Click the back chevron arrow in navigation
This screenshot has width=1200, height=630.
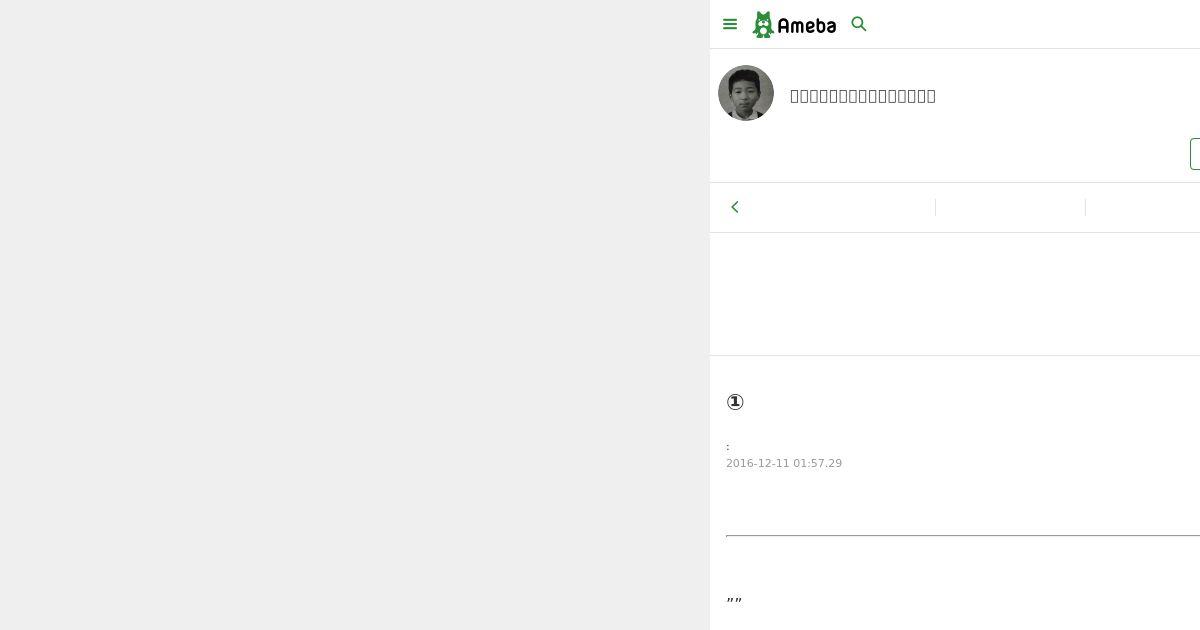[735, 207]
